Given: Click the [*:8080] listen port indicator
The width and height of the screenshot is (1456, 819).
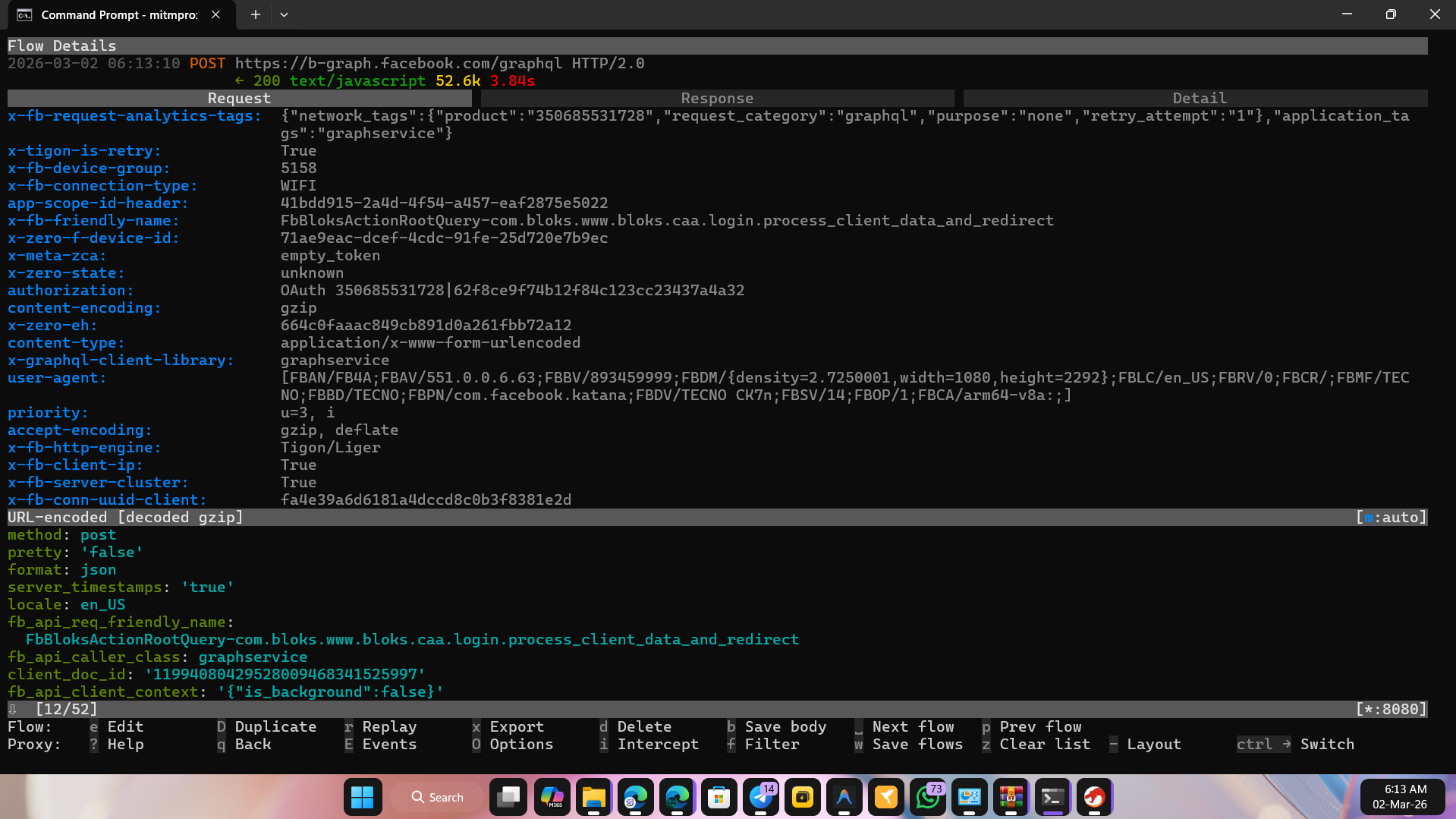Looking at the screenshot, I should click(x=1391, y=709).
